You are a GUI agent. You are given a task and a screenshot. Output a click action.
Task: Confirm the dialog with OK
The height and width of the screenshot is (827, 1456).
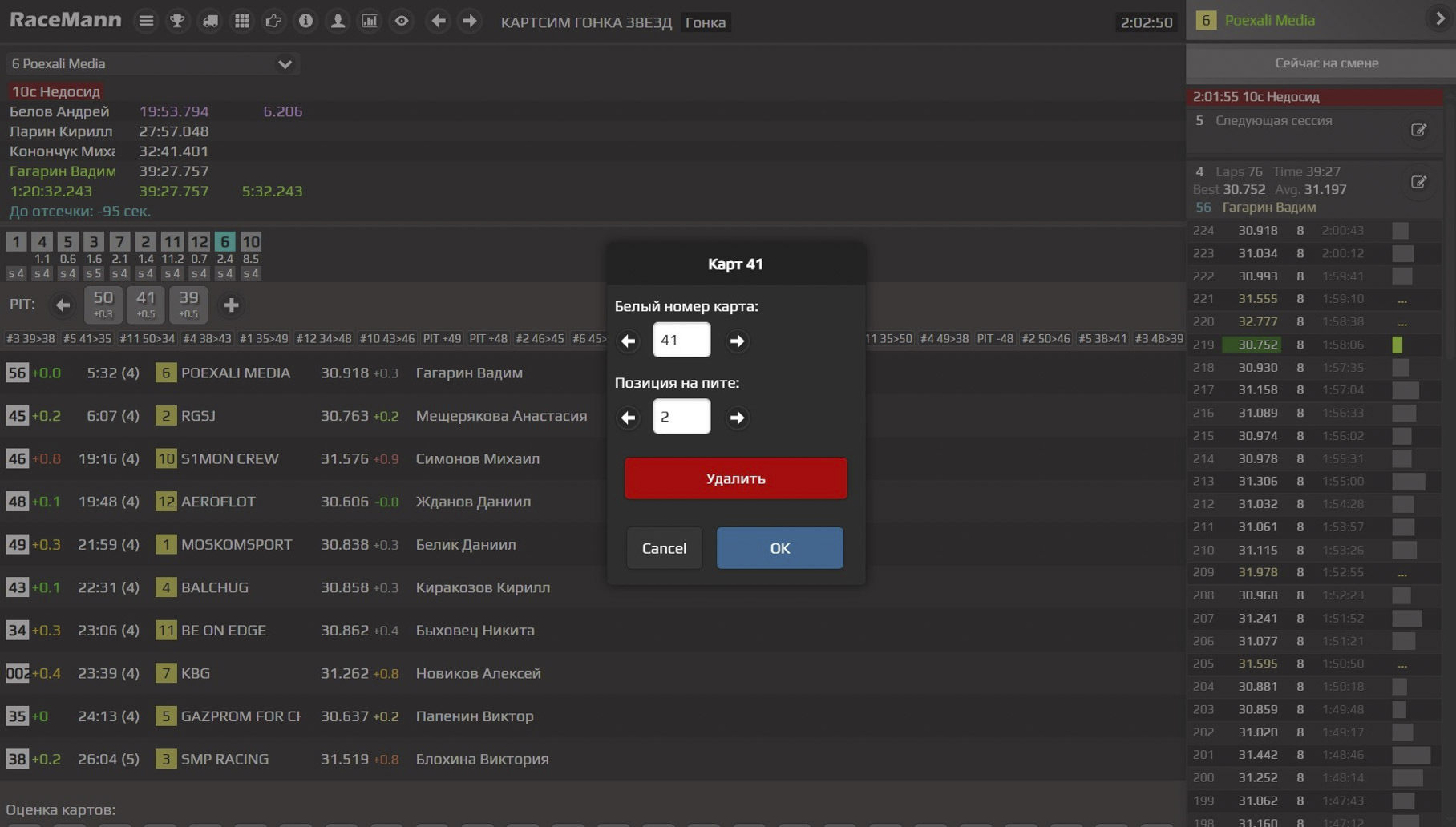click(779, 548)
